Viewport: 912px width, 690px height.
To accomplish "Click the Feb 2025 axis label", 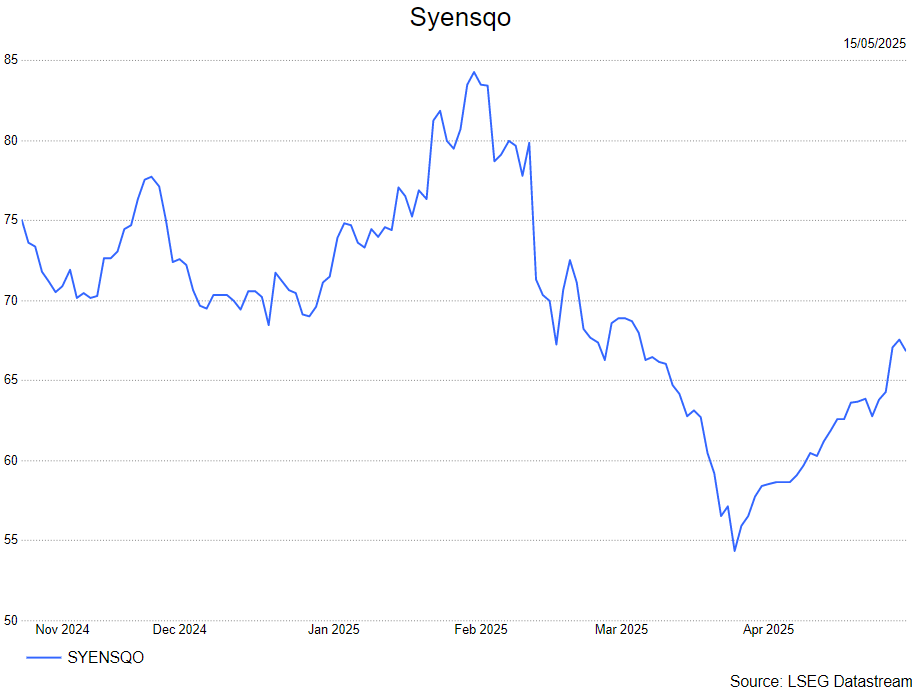I will (x=481, y=629).
